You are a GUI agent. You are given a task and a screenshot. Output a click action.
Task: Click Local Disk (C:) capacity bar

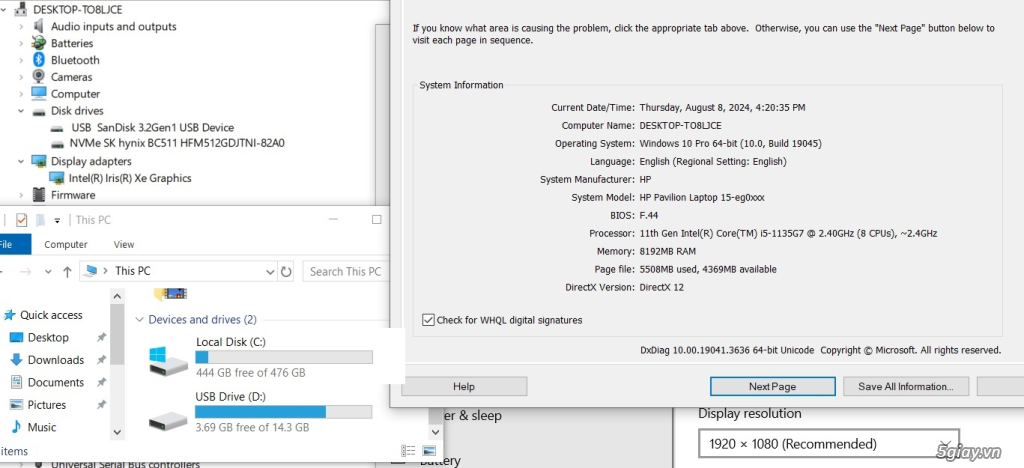tap(284, 357)
